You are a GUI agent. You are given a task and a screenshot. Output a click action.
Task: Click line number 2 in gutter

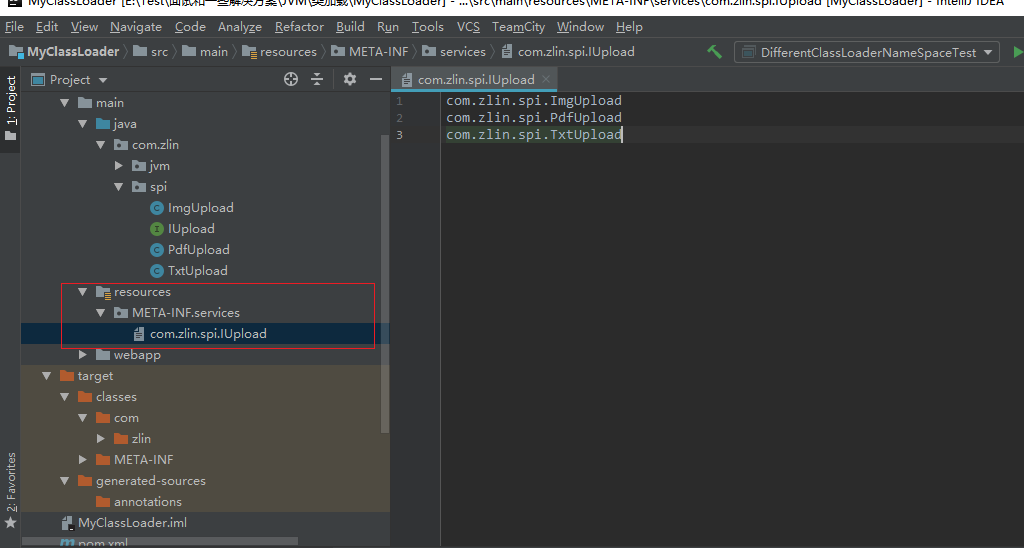click(399, 118)
